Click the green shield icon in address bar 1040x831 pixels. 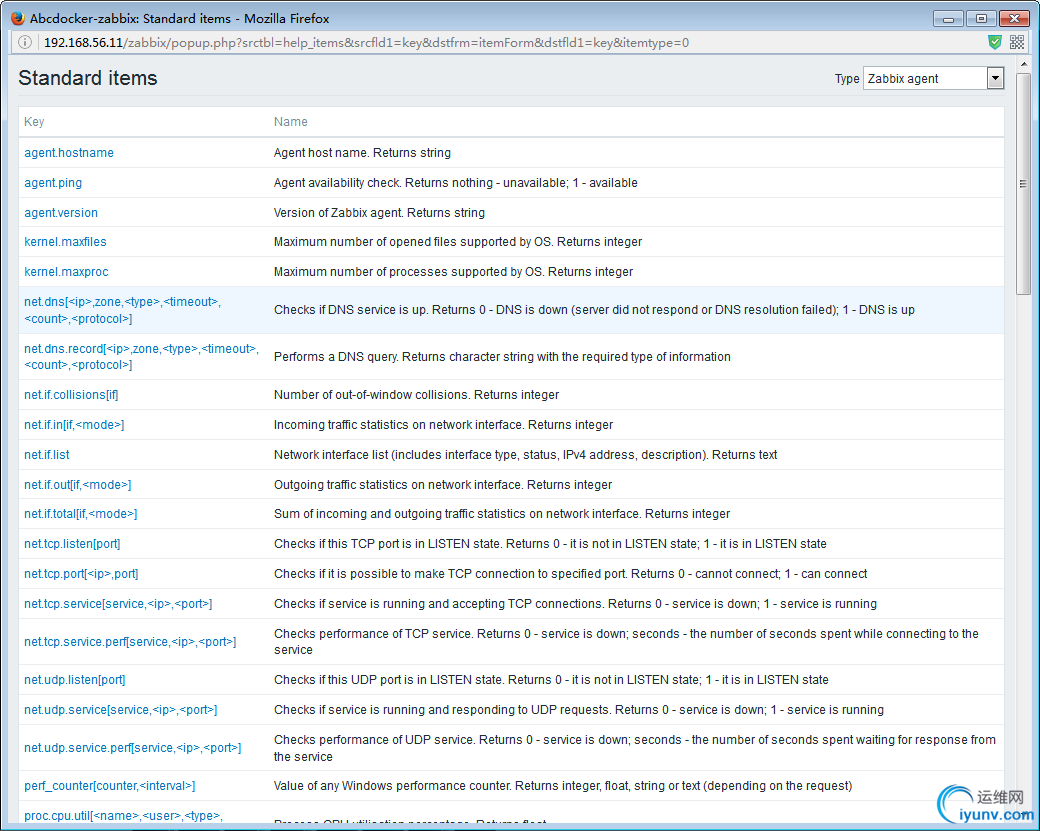coord(994,42)
